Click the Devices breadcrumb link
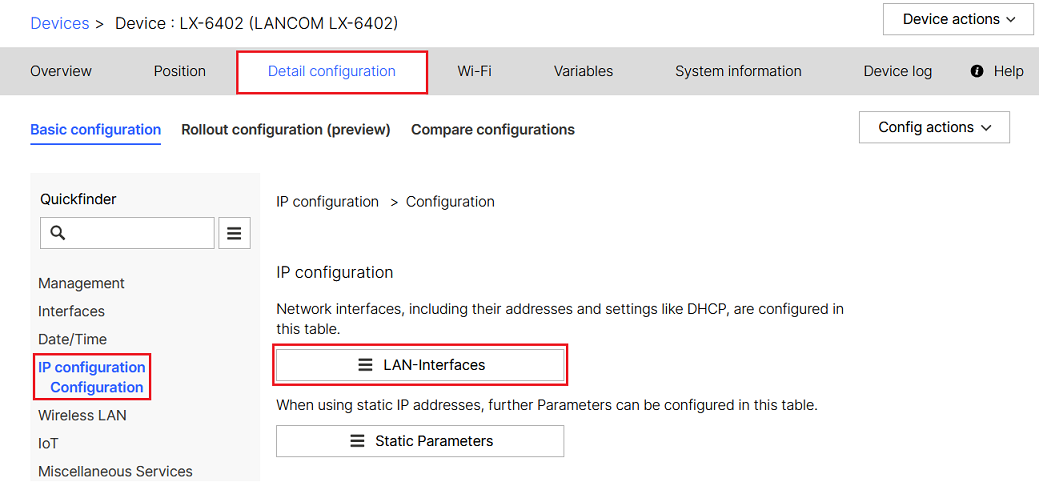The width and height of the screenshot is (1039, 498). point(60,23)
